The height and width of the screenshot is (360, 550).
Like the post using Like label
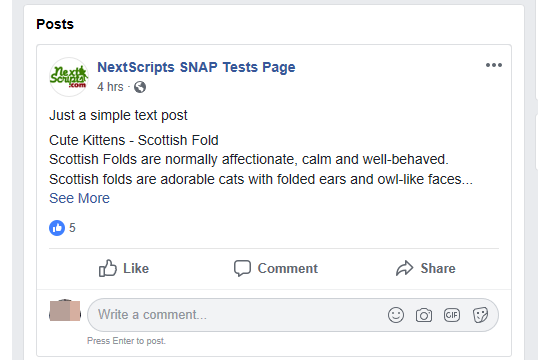pos(136,268)
